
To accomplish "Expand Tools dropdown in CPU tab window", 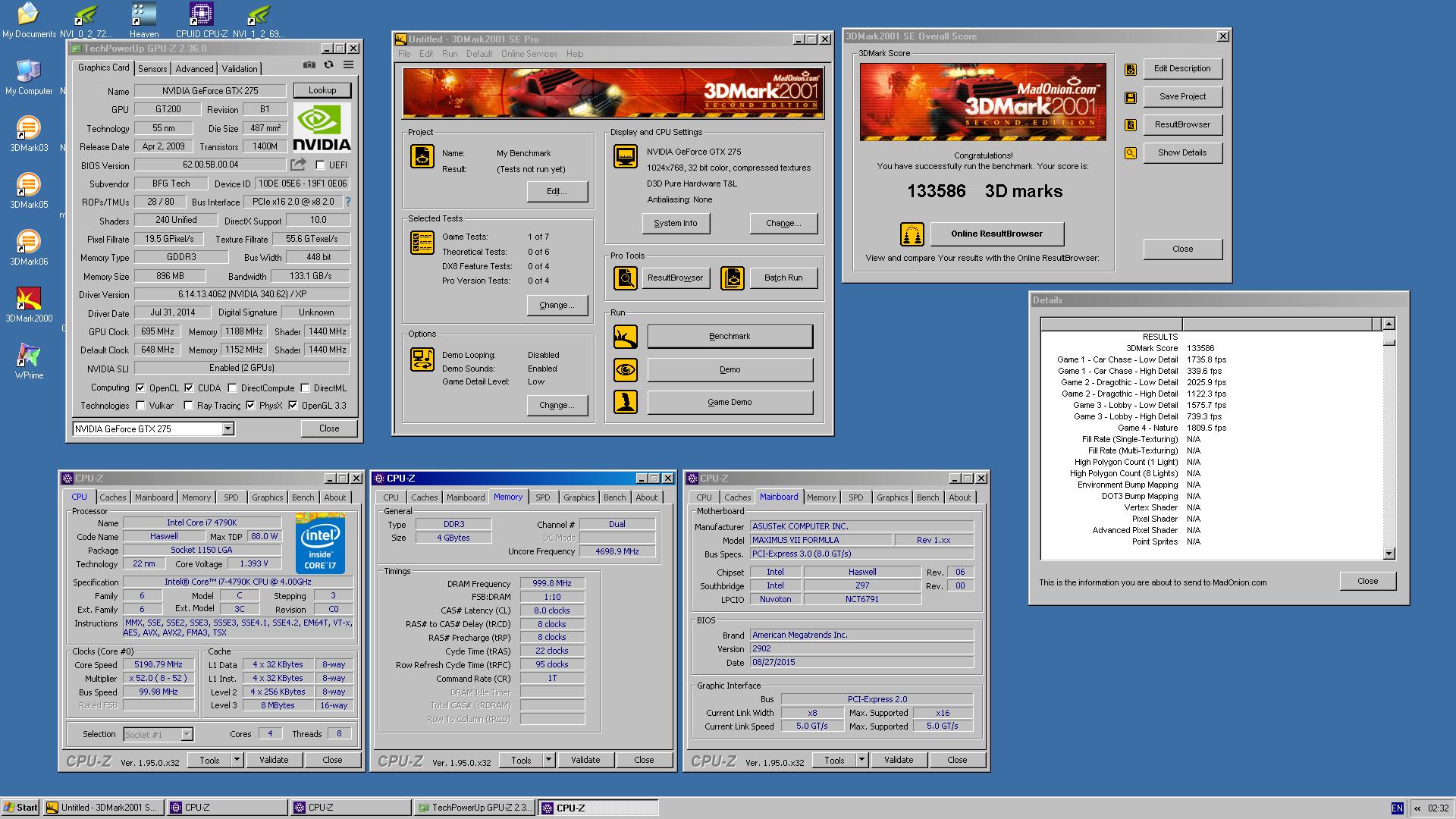I will 237,760.
